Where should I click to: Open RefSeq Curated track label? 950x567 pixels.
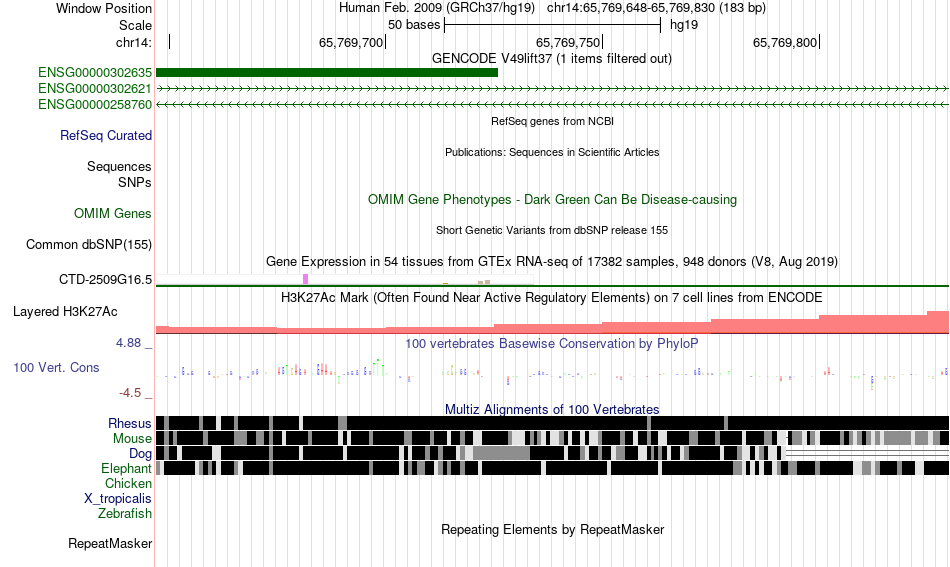click(106, 136)
